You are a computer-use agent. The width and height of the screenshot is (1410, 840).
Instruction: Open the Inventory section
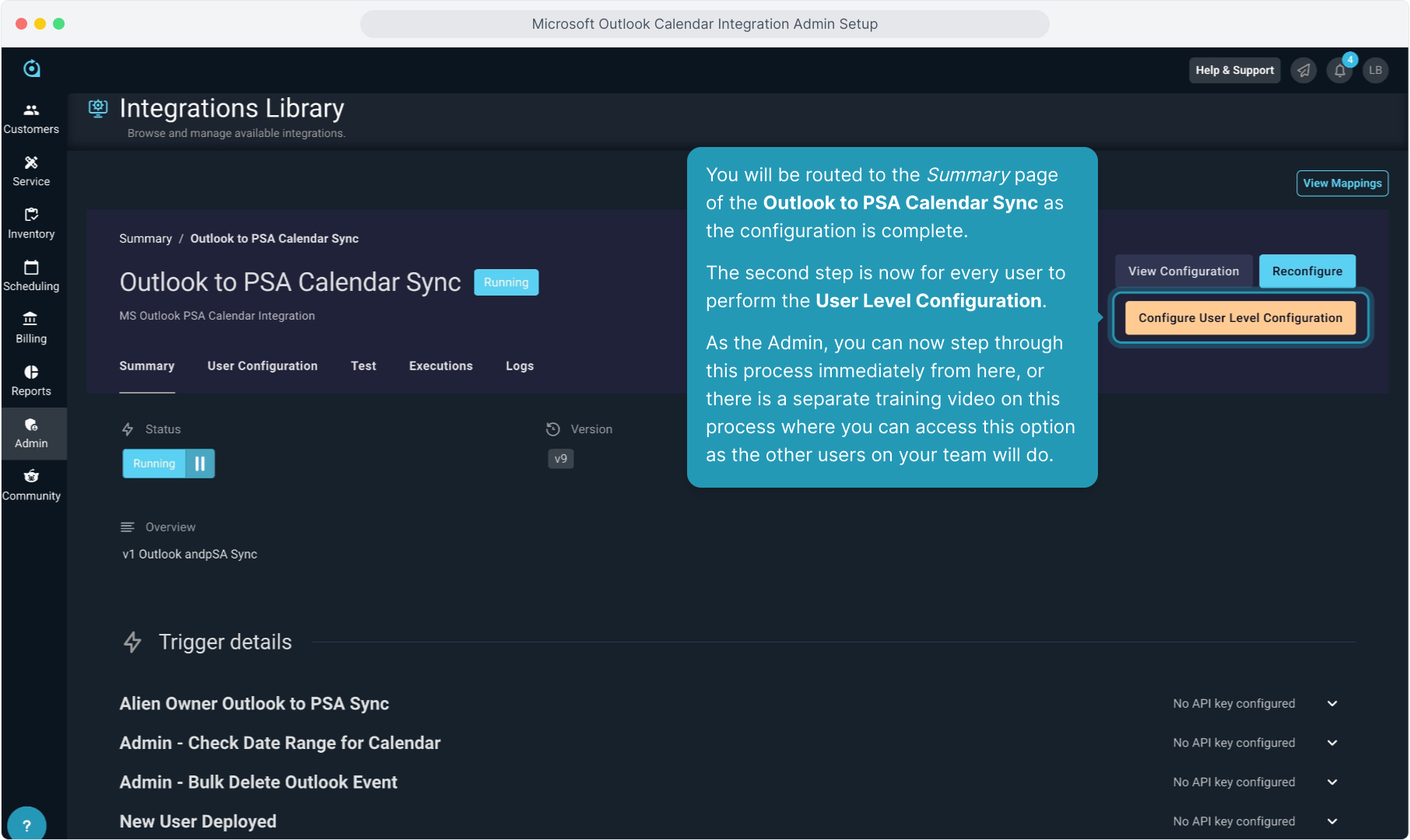tap(31, 224)
